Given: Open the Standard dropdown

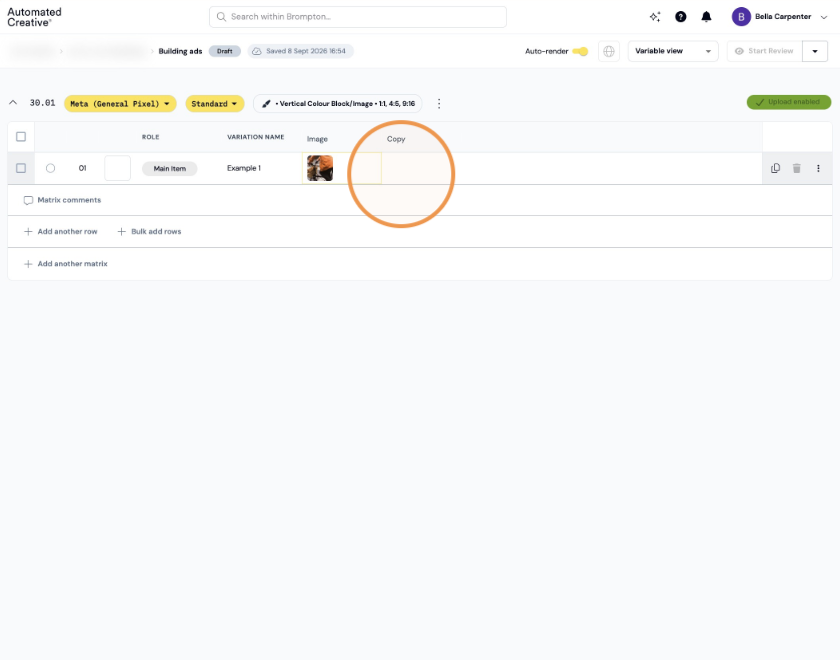Looking at the screenshot, I should (x=215, y=104).
